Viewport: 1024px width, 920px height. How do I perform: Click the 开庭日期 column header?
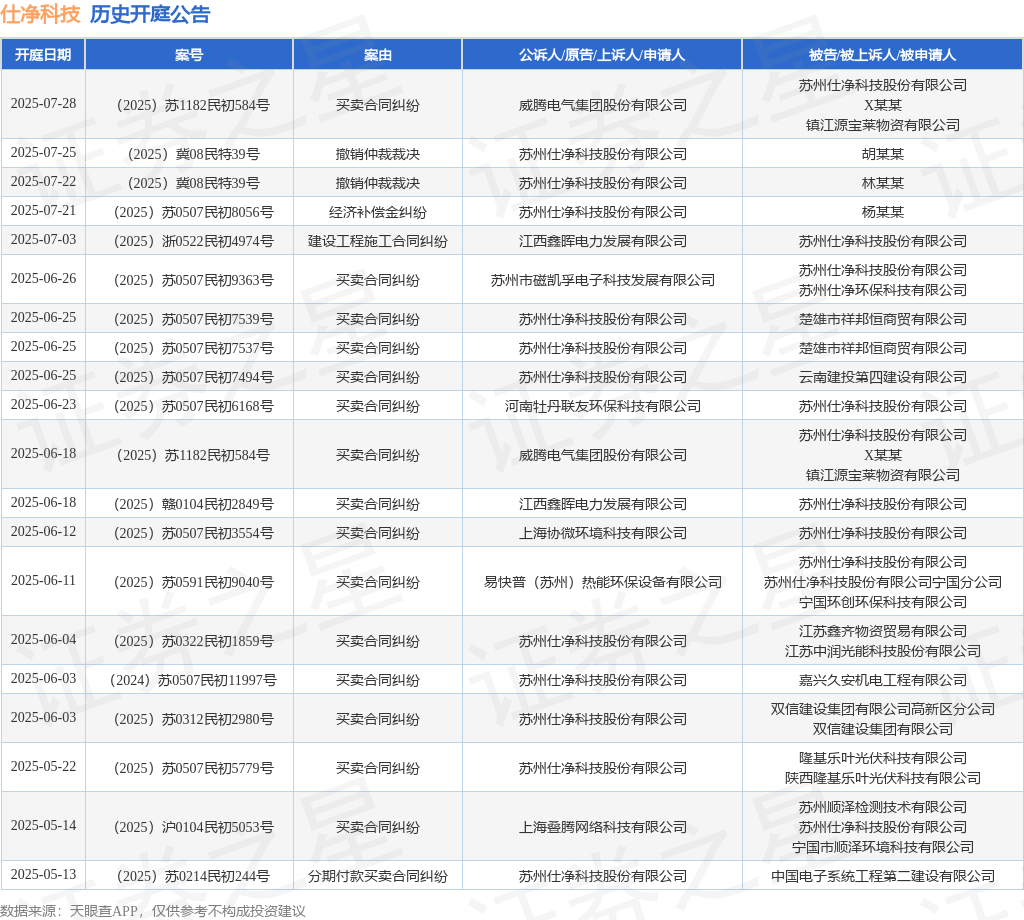coord(43,55)
